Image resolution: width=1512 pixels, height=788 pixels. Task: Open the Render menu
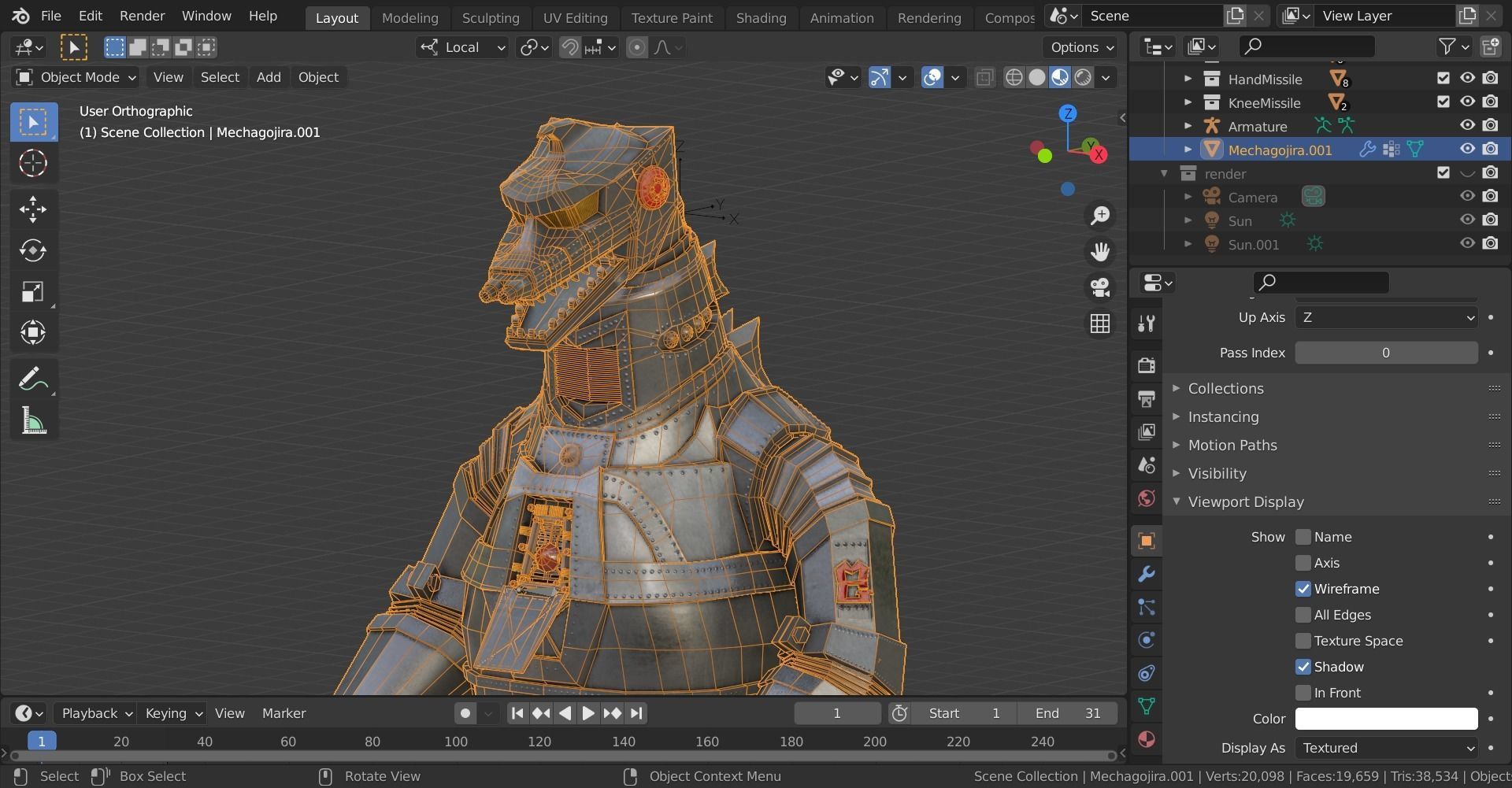click(142, 16)
